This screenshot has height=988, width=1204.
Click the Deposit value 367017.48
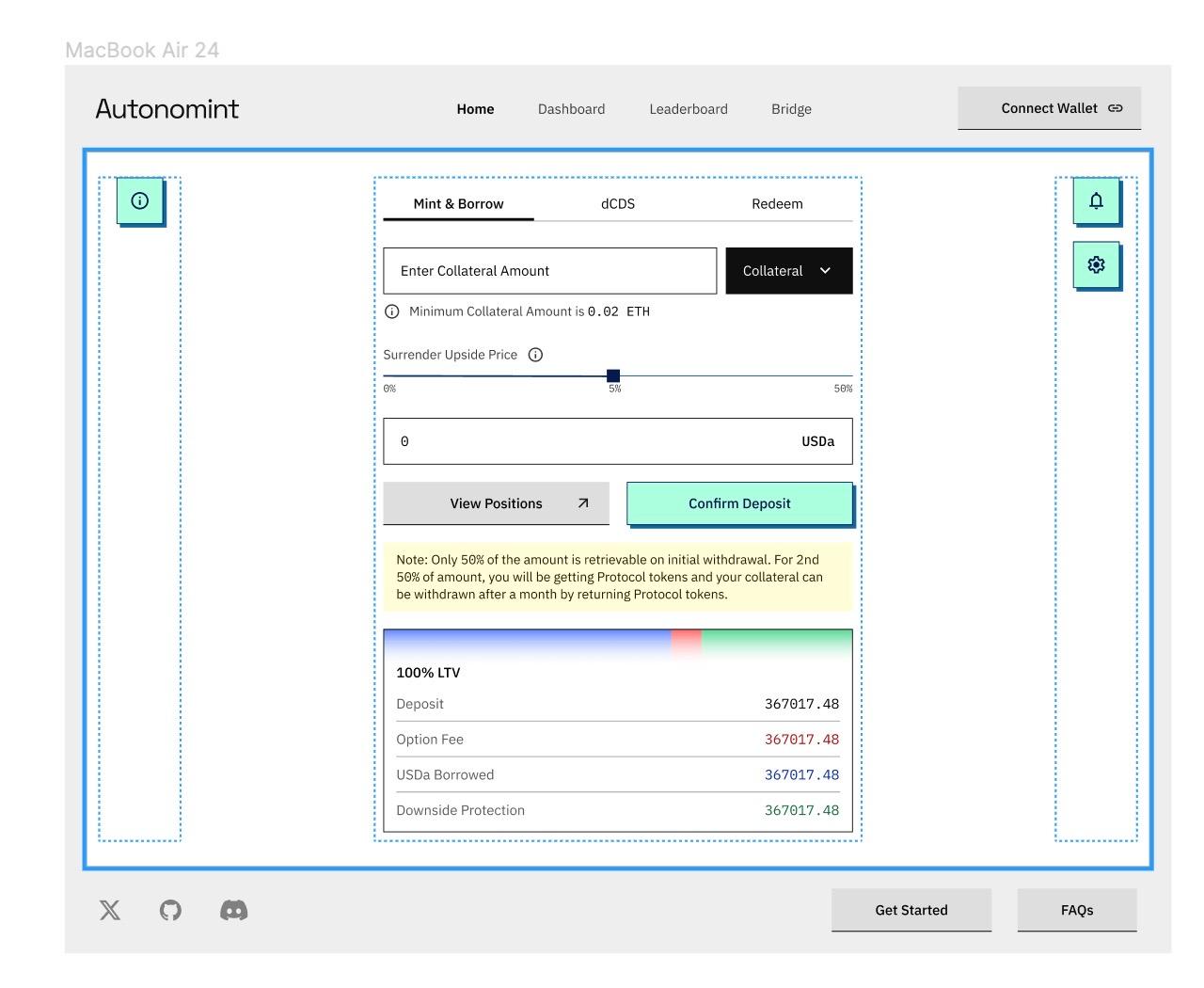point(801,704)
